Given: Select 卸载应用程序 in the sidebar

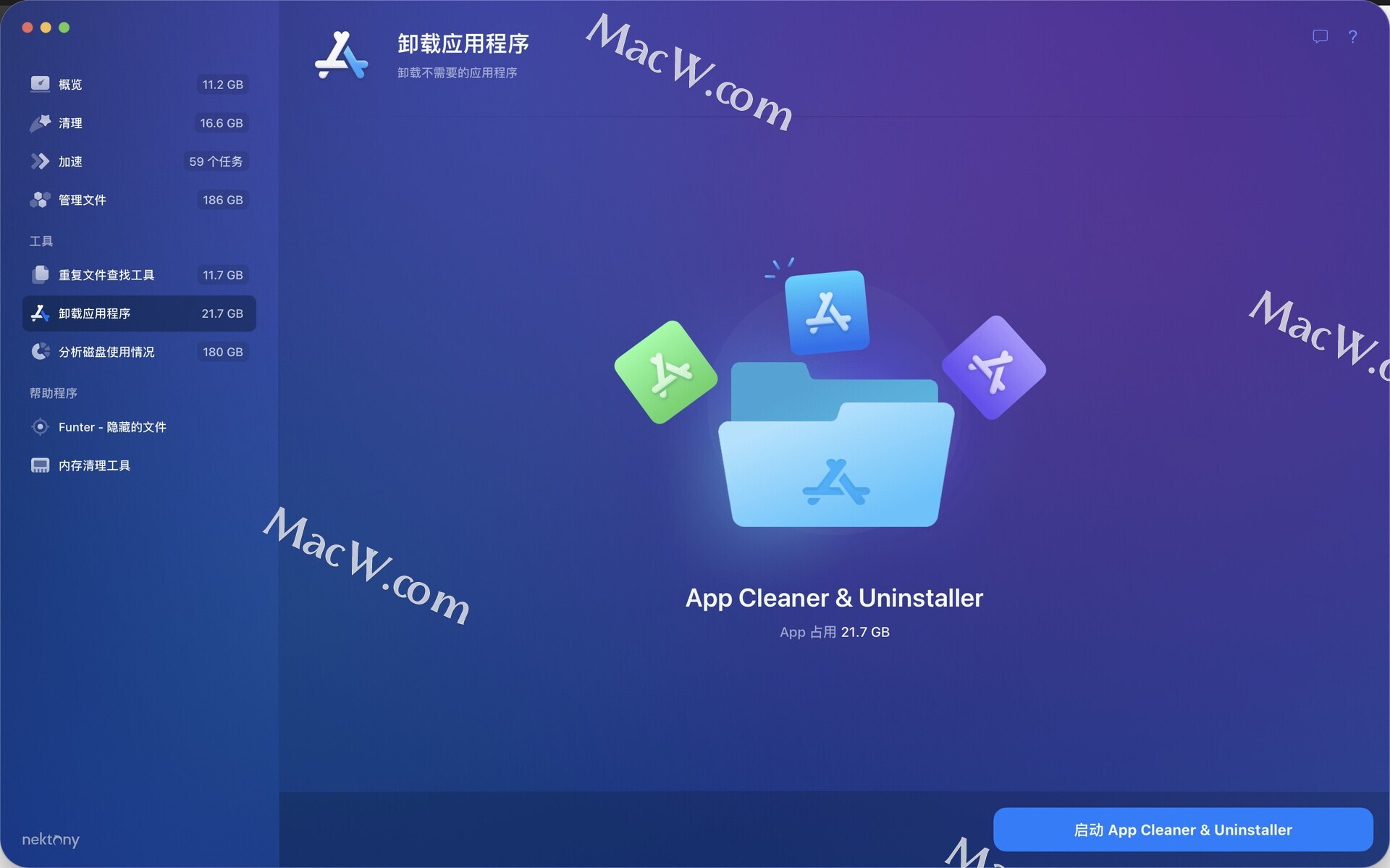Looking at the screenshot, I should tap(139, 313).
